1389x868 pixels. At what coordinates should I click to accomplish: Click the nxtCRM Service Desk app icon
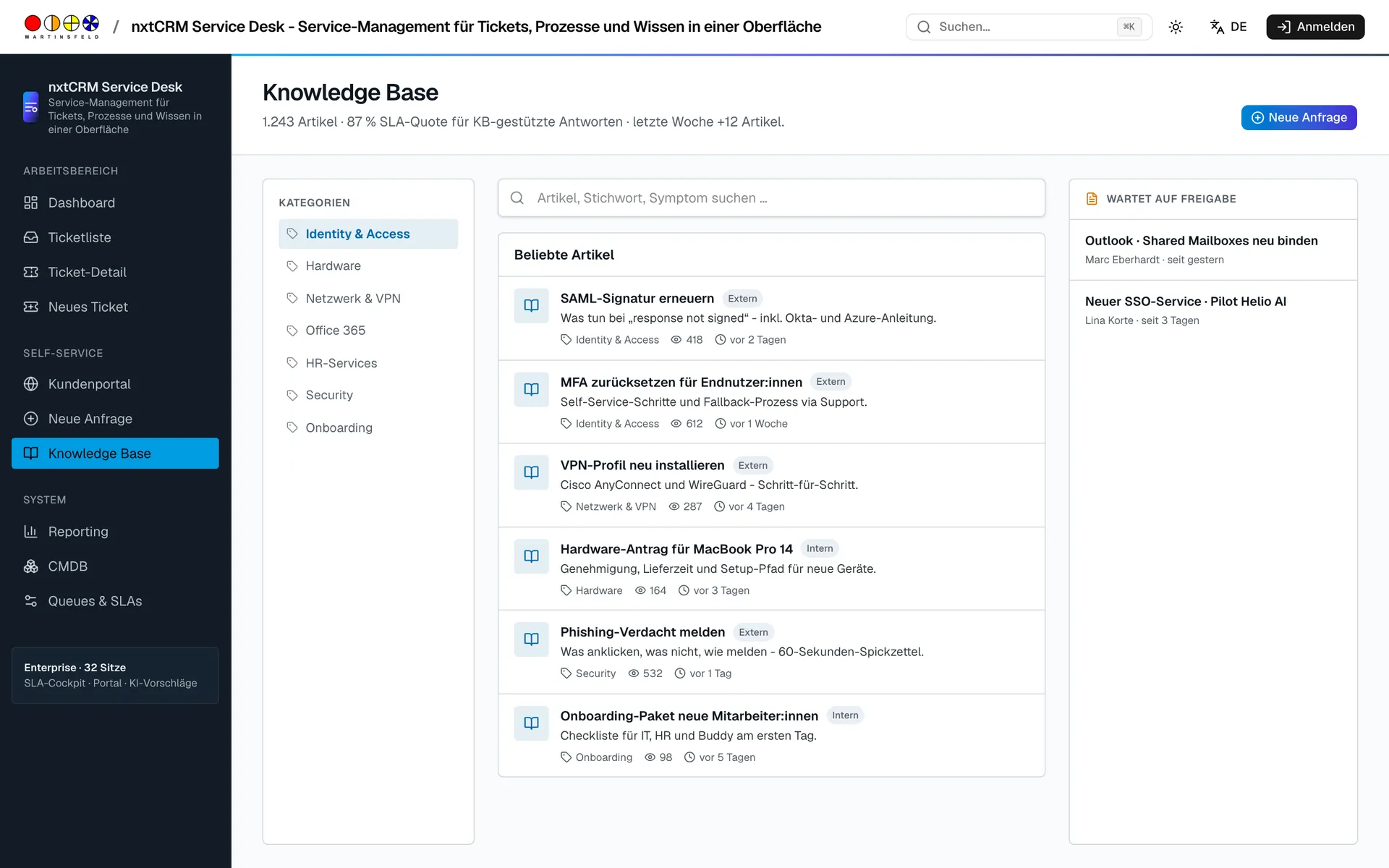[31, 107]
